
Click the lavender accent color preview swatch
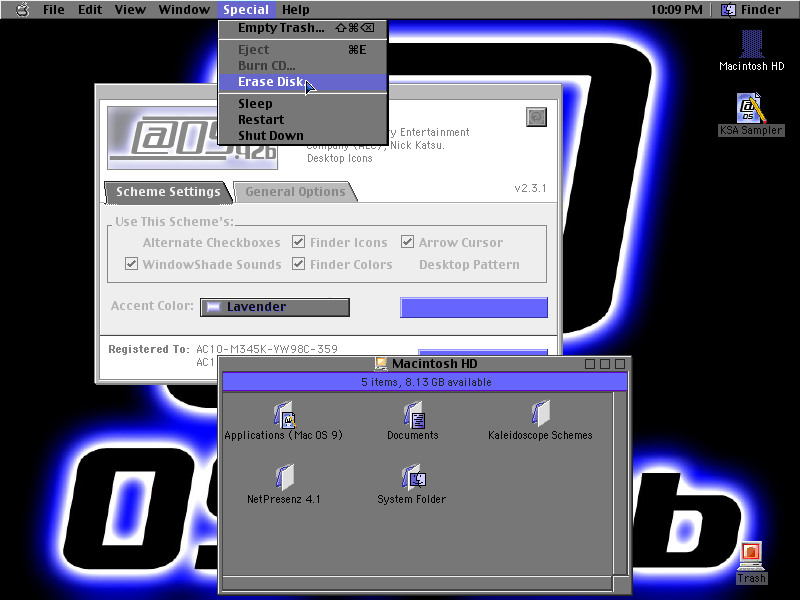[474, 308]
